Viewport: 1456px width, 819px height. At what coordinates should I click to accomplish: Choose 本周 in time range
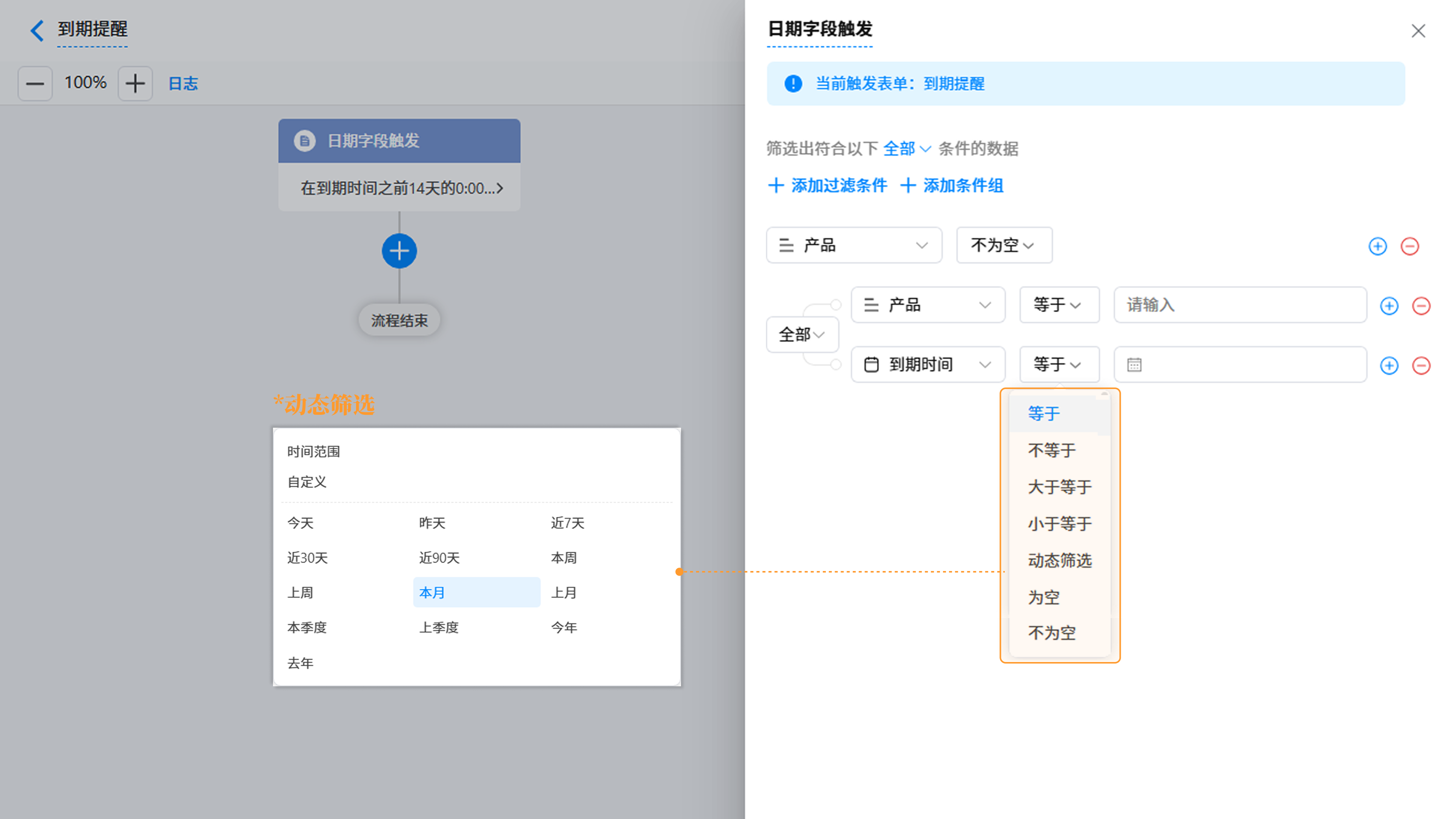point(564,558)
